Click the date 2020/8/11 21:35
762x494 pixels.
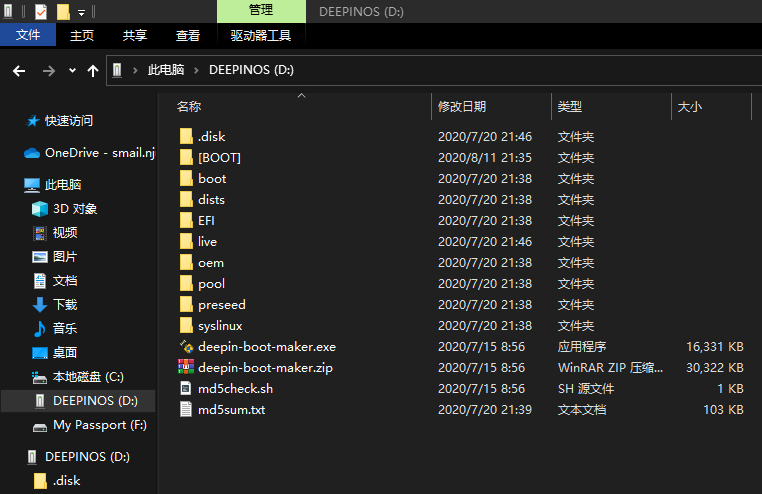485,157
